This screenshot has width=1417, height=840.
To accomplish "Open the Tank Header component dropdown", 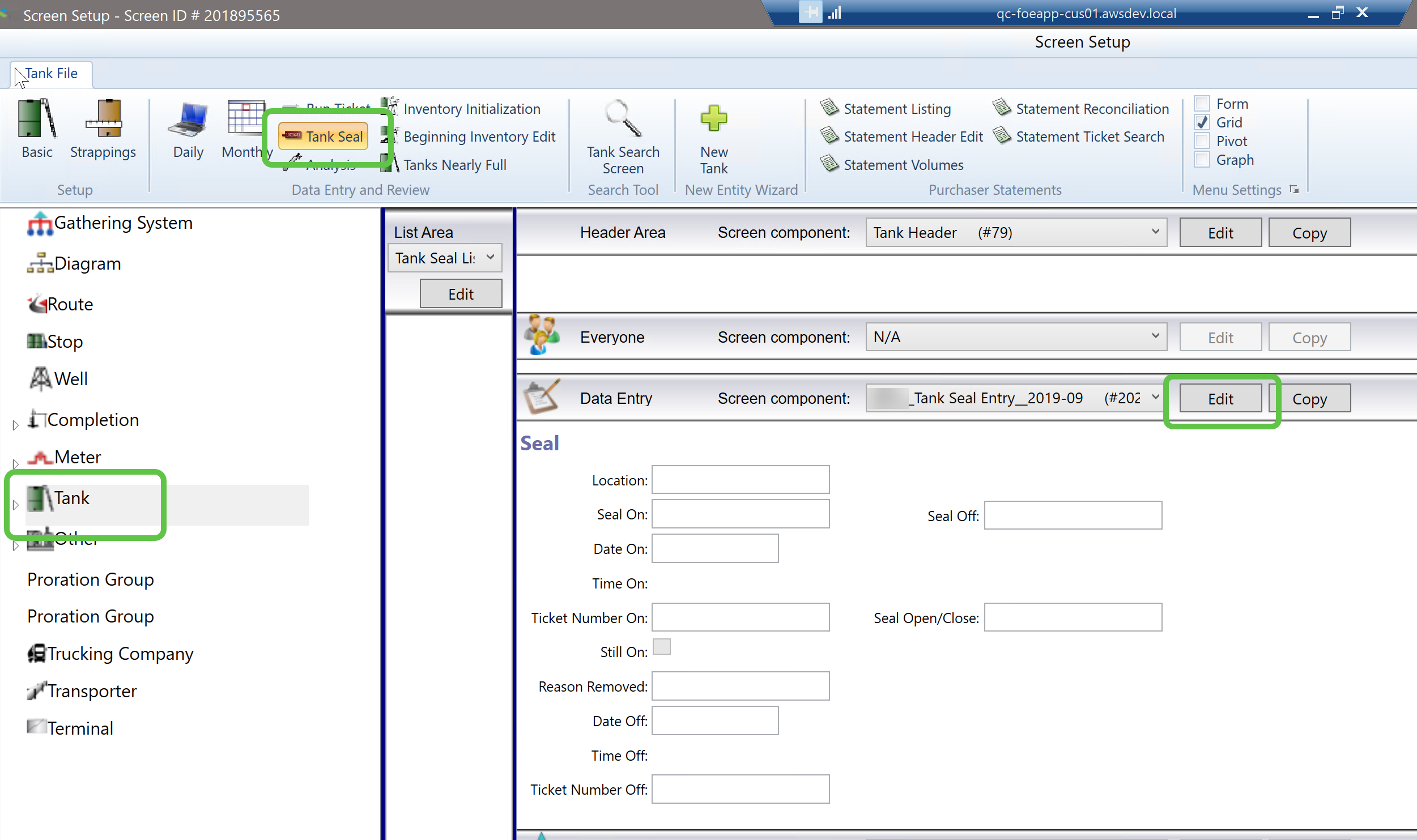I will pos(1155,232).
